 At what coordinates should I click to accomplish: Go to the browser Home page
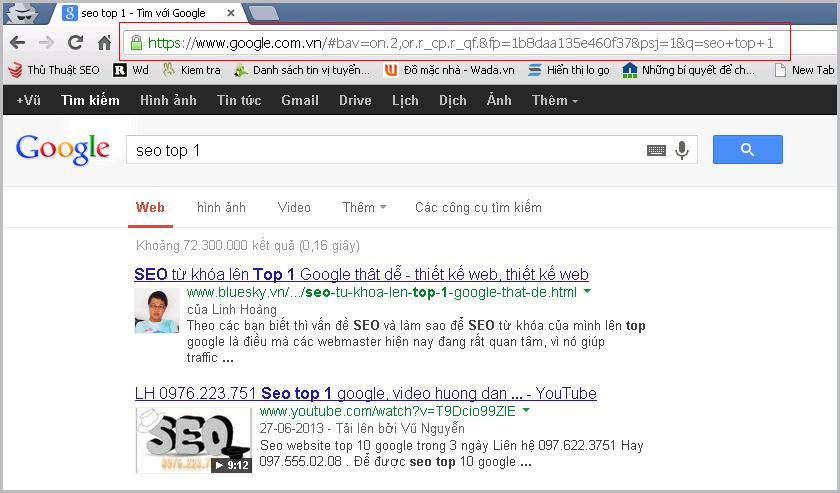point(105,42)
